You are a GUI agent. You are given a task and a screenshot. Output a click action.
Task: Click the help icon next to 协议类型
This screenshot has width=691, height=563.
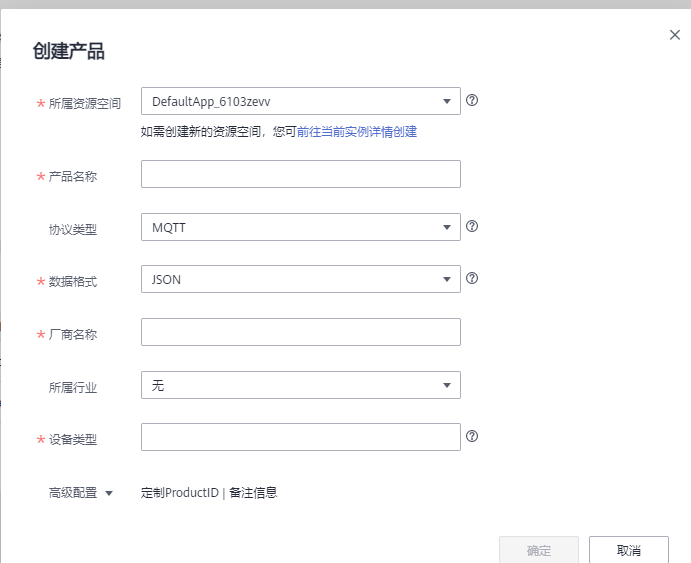coord(472,227)
